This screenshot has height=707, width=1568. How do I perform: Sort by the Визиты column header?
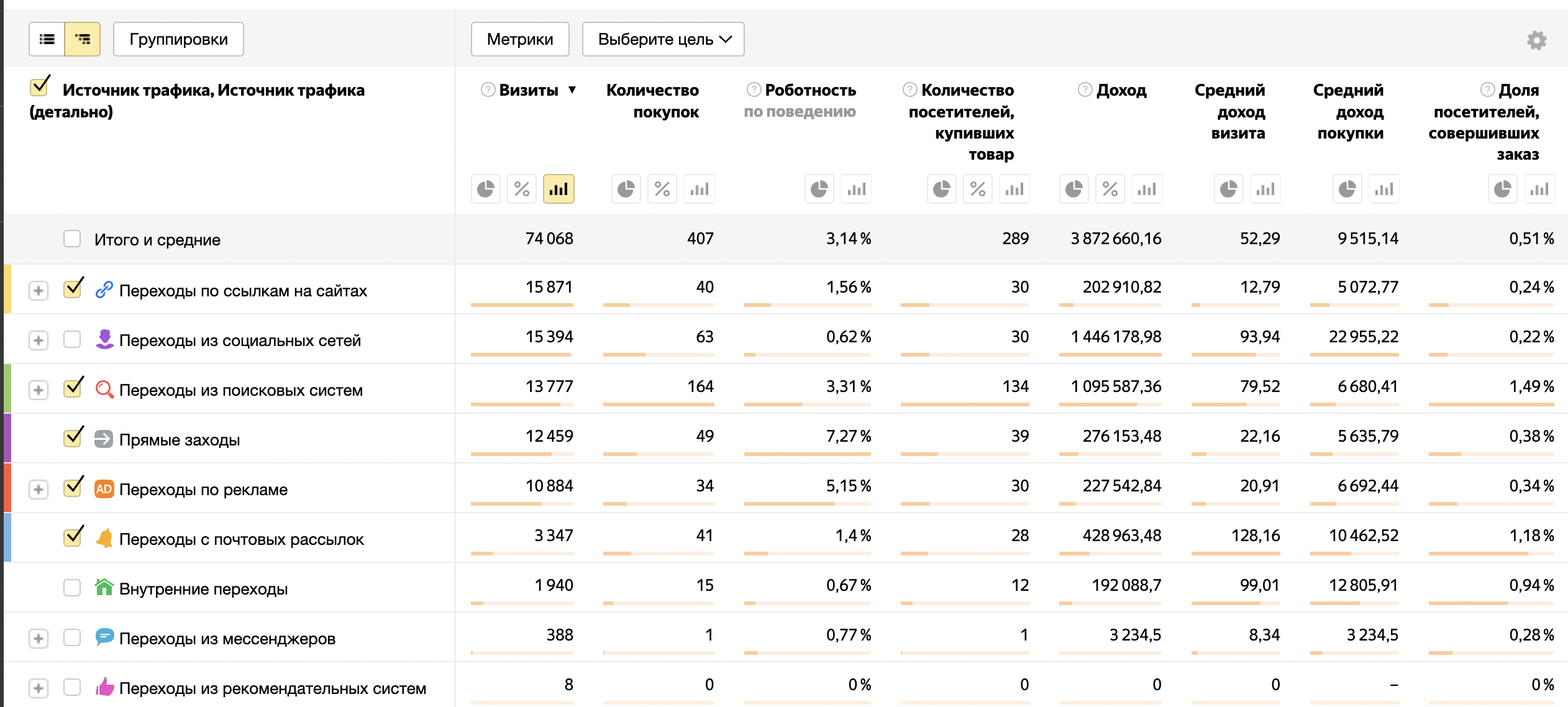click(x=529, y=90)
